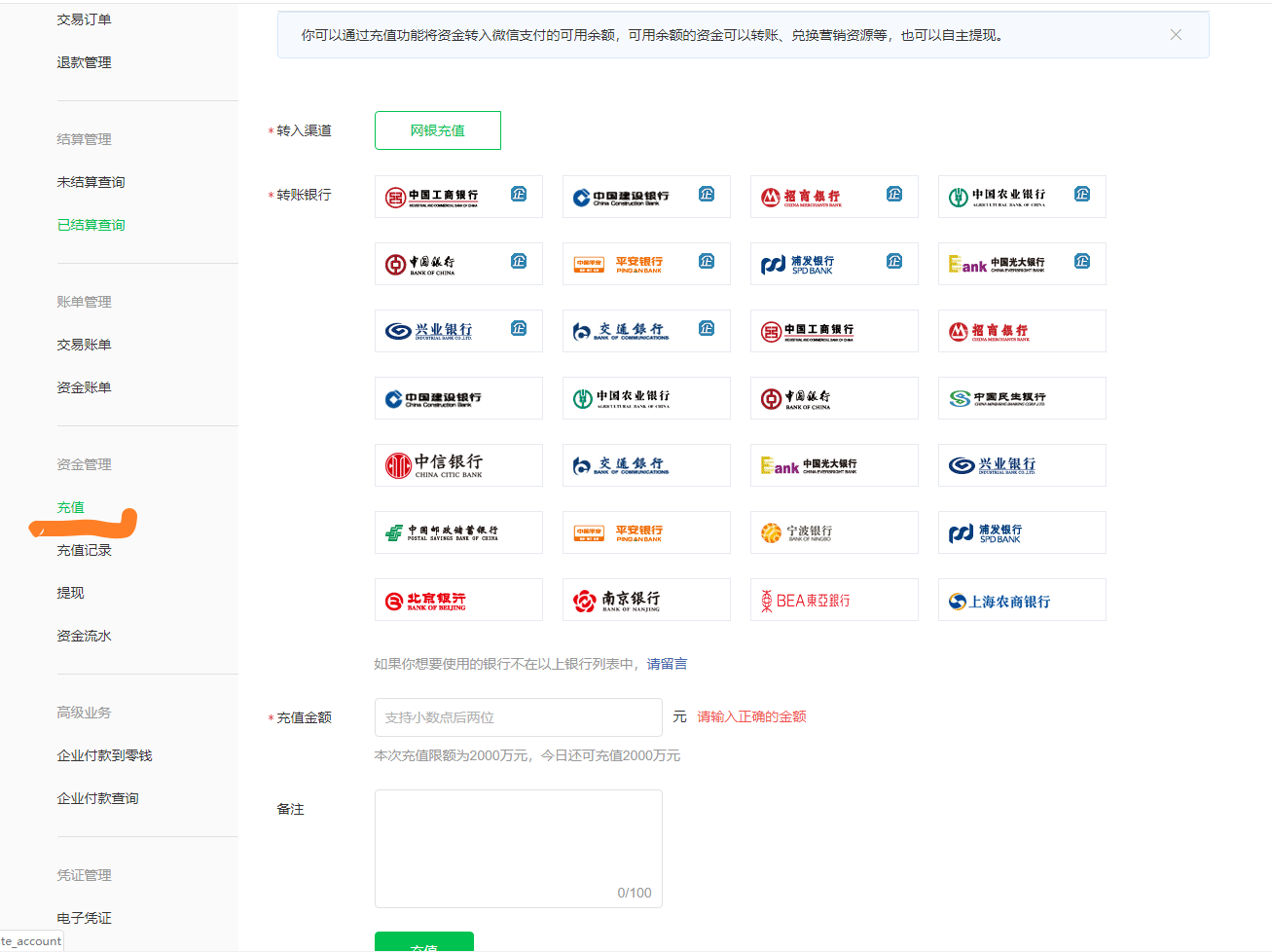Go to 企业付款到零钱
This screenshot has width=1272, height=952.
point(104,755)
